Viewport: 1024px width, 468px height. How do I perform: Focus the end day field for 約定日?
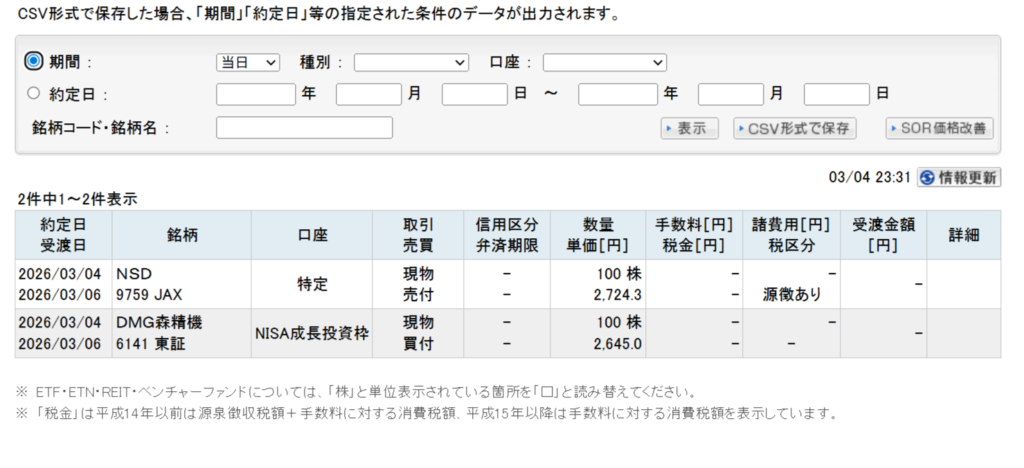click(x=837, y=95)
